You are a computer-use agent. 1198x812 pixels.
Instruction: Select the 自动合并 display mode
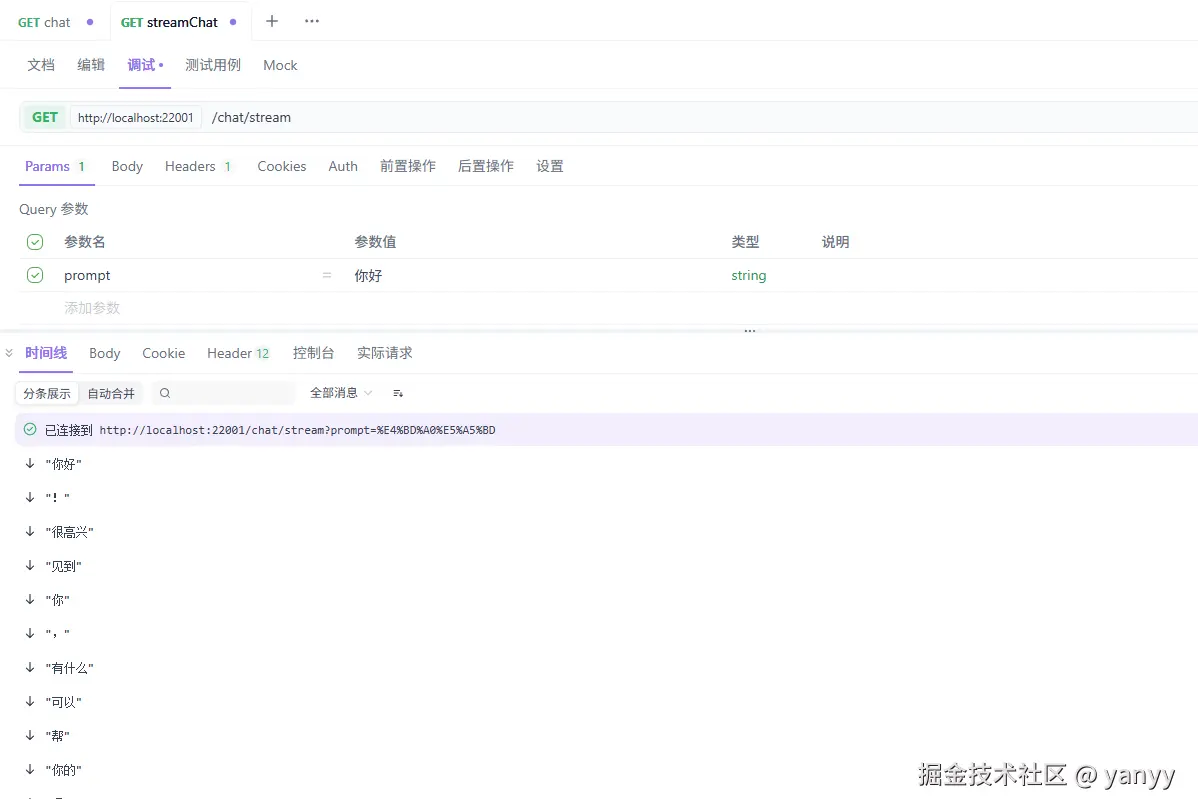pyautogui.click(x=111, y=393)
